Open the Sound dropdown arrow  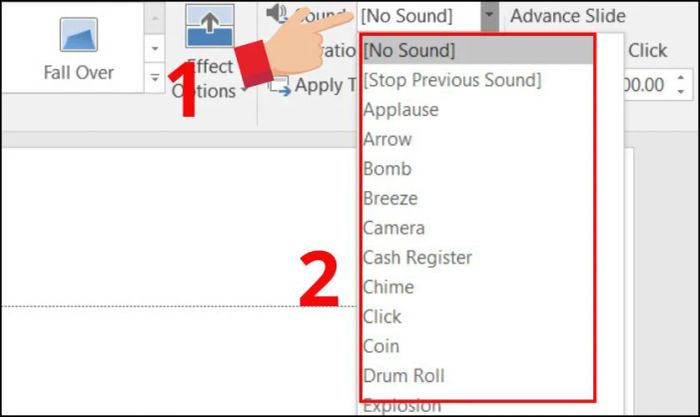pyautogui.click(x=489, y=15)
